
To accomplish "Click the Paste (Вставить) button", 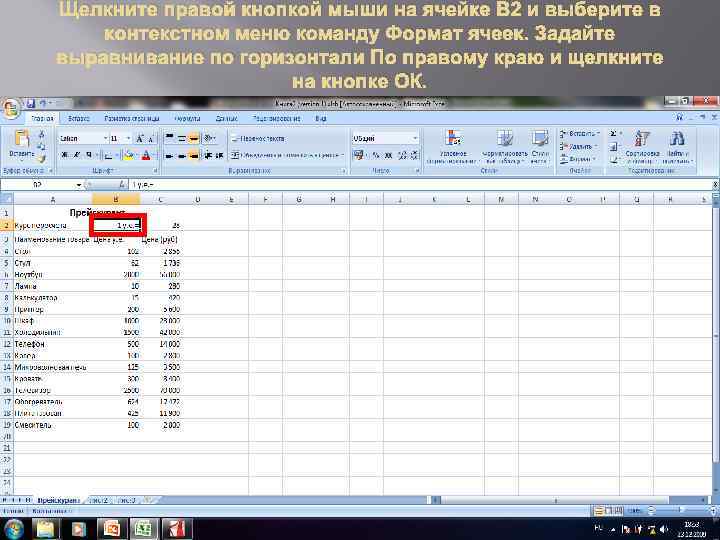I will 21,144.
